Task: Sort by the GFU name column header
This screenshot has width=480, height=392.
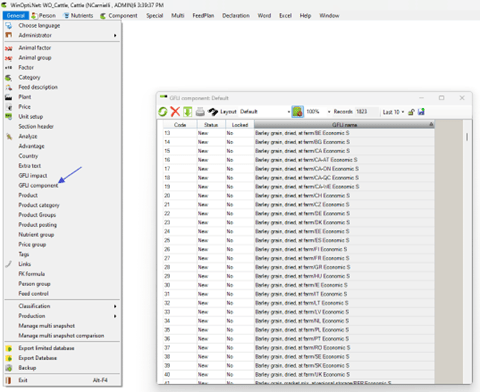Action: 344,125
